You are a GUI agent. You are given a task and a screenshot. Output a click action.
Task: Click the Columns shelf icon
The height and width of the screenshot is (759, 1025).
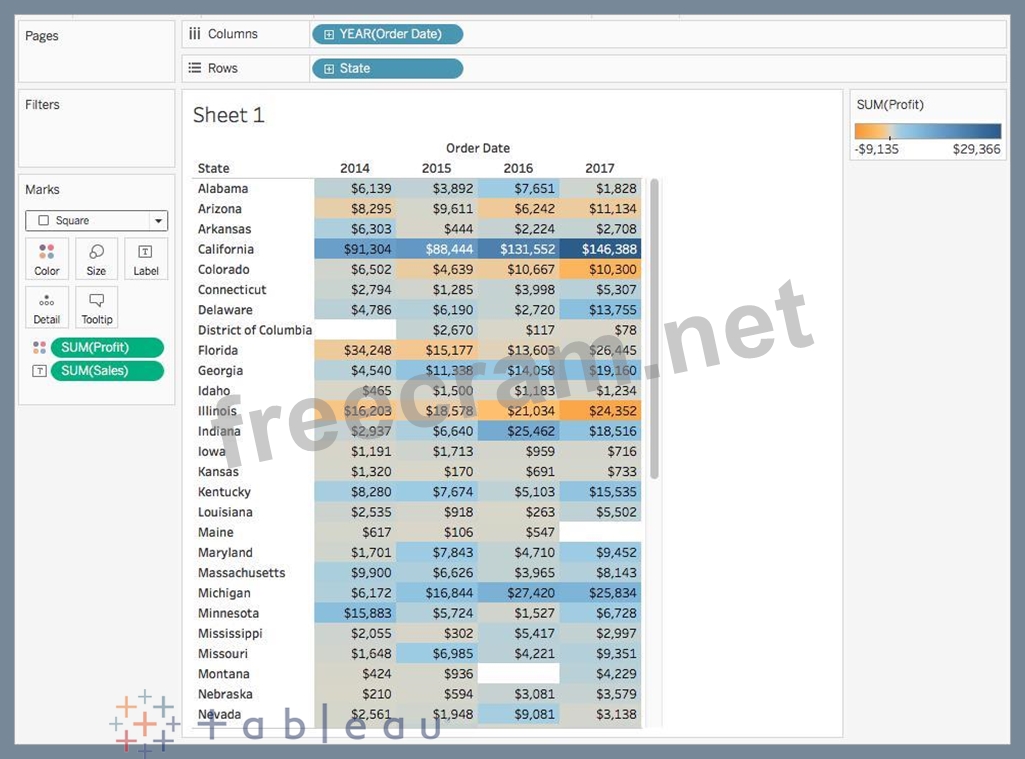[x=195, y=34]
